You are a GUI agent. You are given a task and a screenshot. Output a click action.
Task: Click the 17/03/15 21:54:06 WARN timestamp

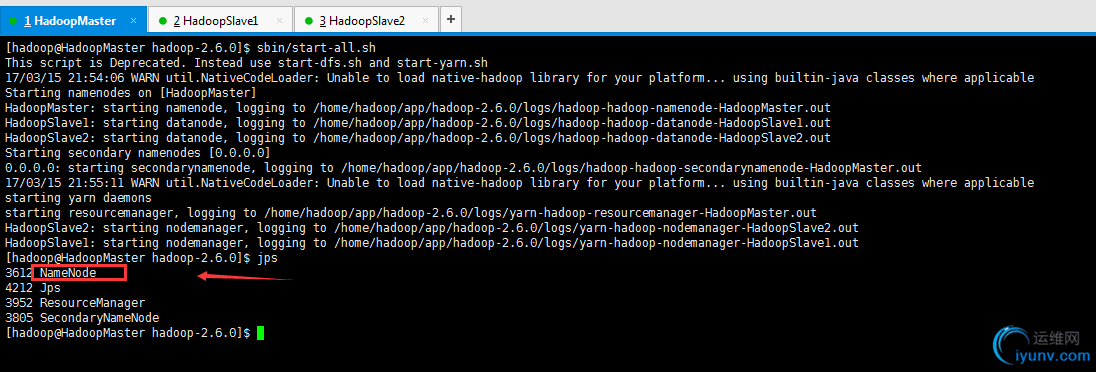(64, 78)
